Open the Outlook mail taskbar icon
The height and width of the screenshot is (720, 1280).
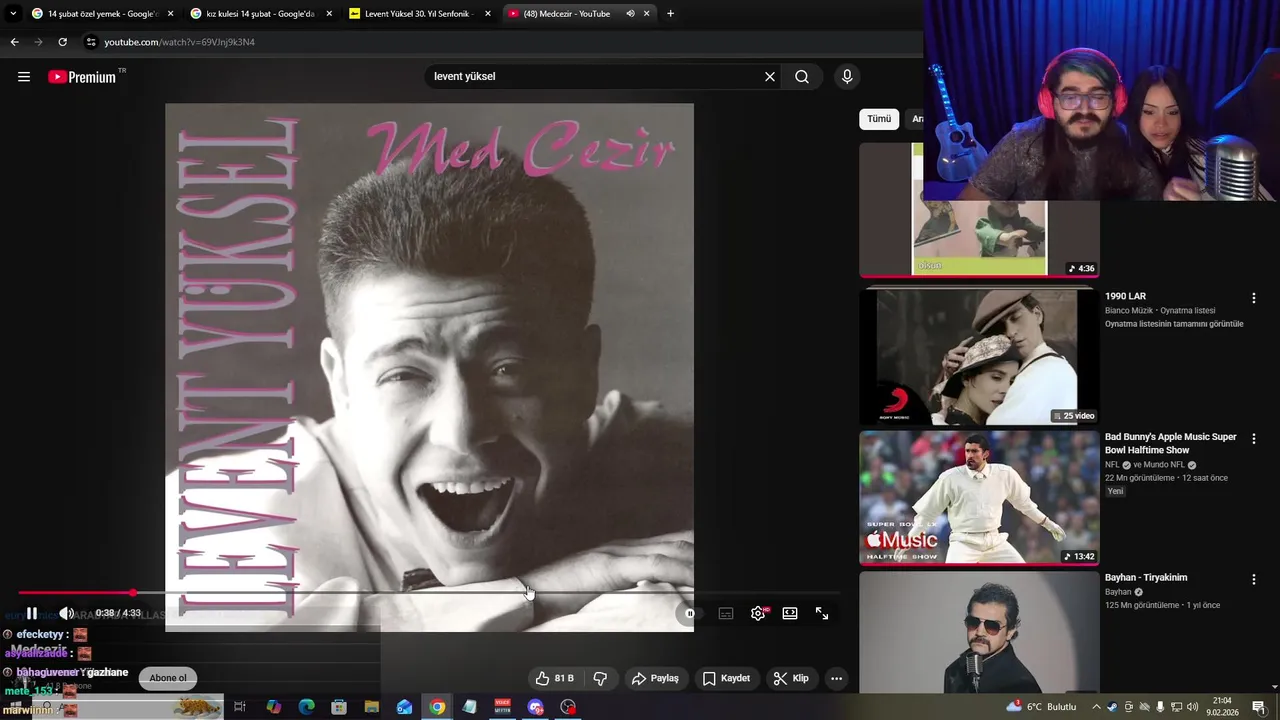tap(404, 707)
